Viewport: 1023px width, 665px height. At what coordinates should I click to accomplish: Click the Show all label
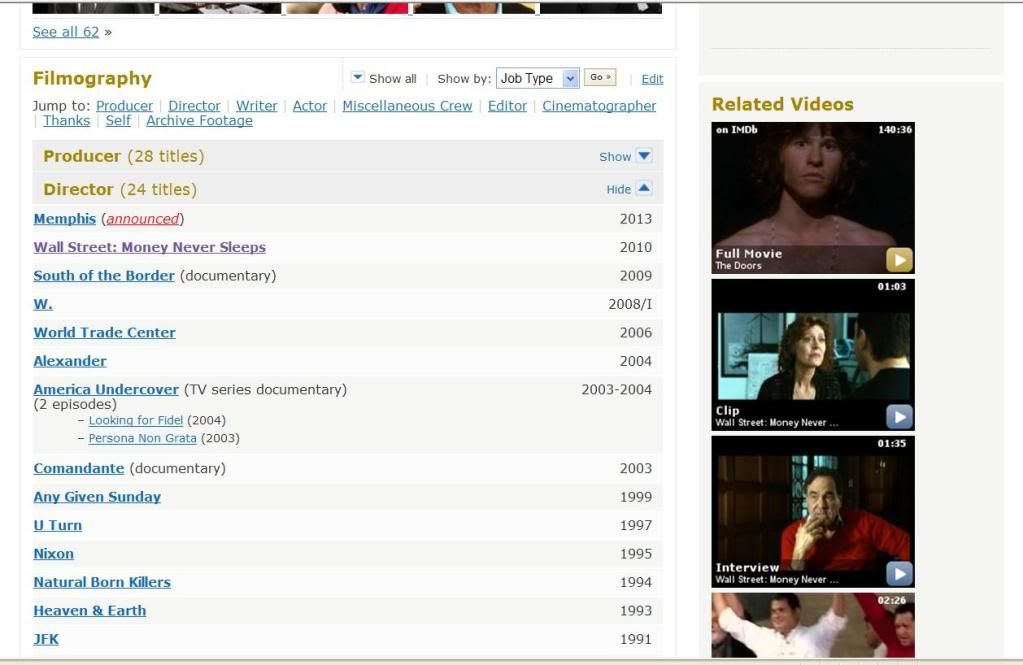[x=393, y=79]
